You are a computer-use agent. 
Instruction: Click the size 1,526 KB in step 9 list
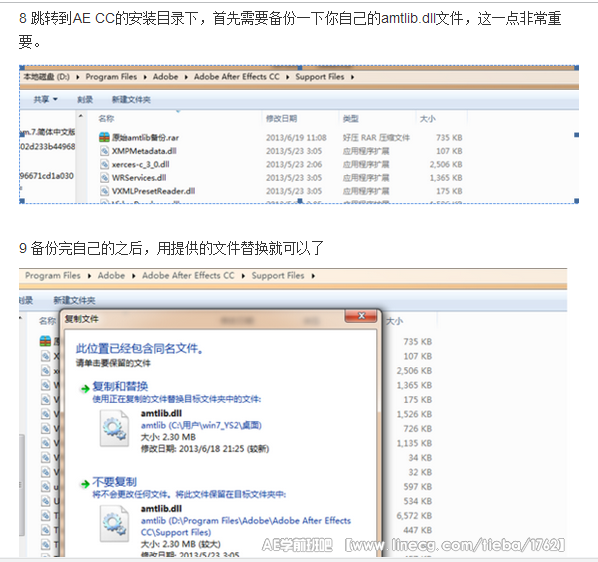[x=414, y=414]
